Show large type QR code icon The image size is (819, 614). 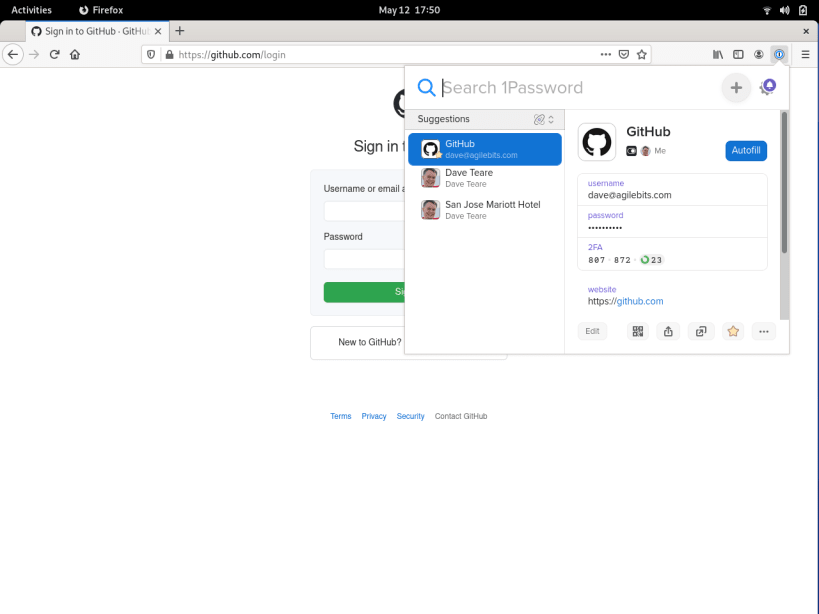tap(638, 331)
